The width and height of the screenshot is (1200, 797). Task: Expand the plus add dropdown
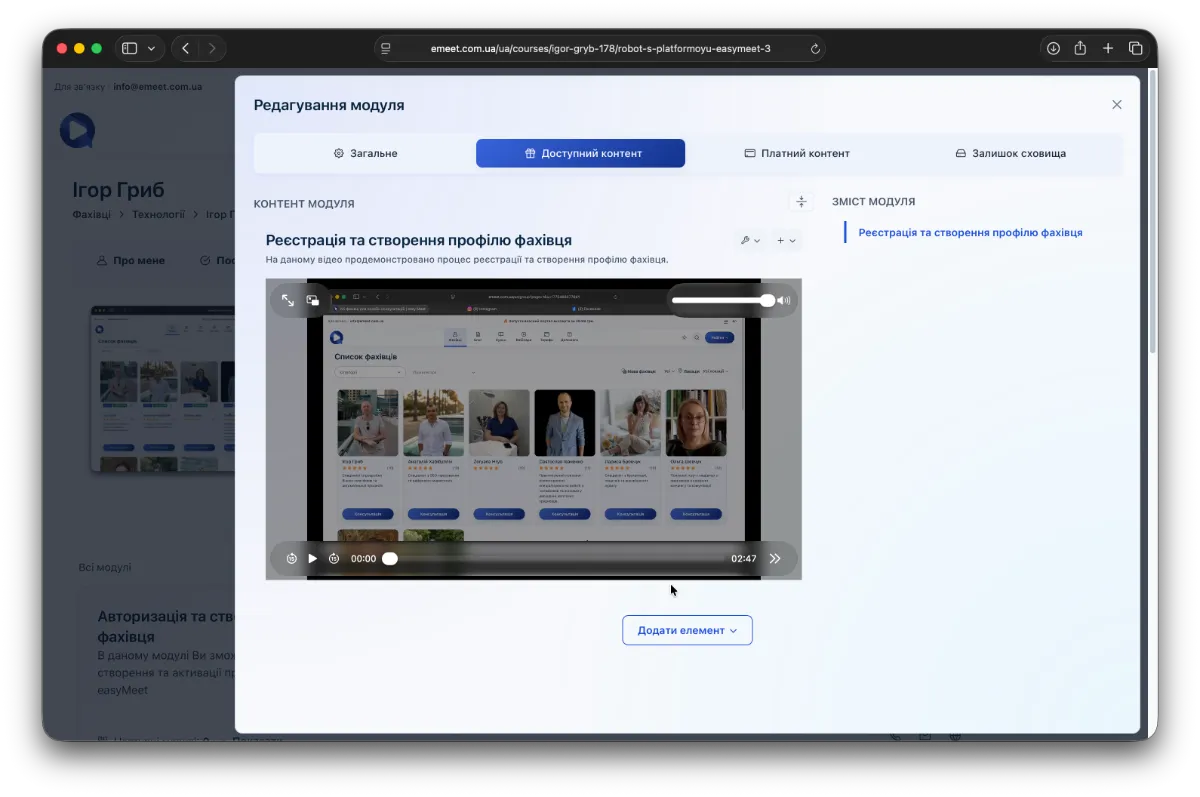786,240
